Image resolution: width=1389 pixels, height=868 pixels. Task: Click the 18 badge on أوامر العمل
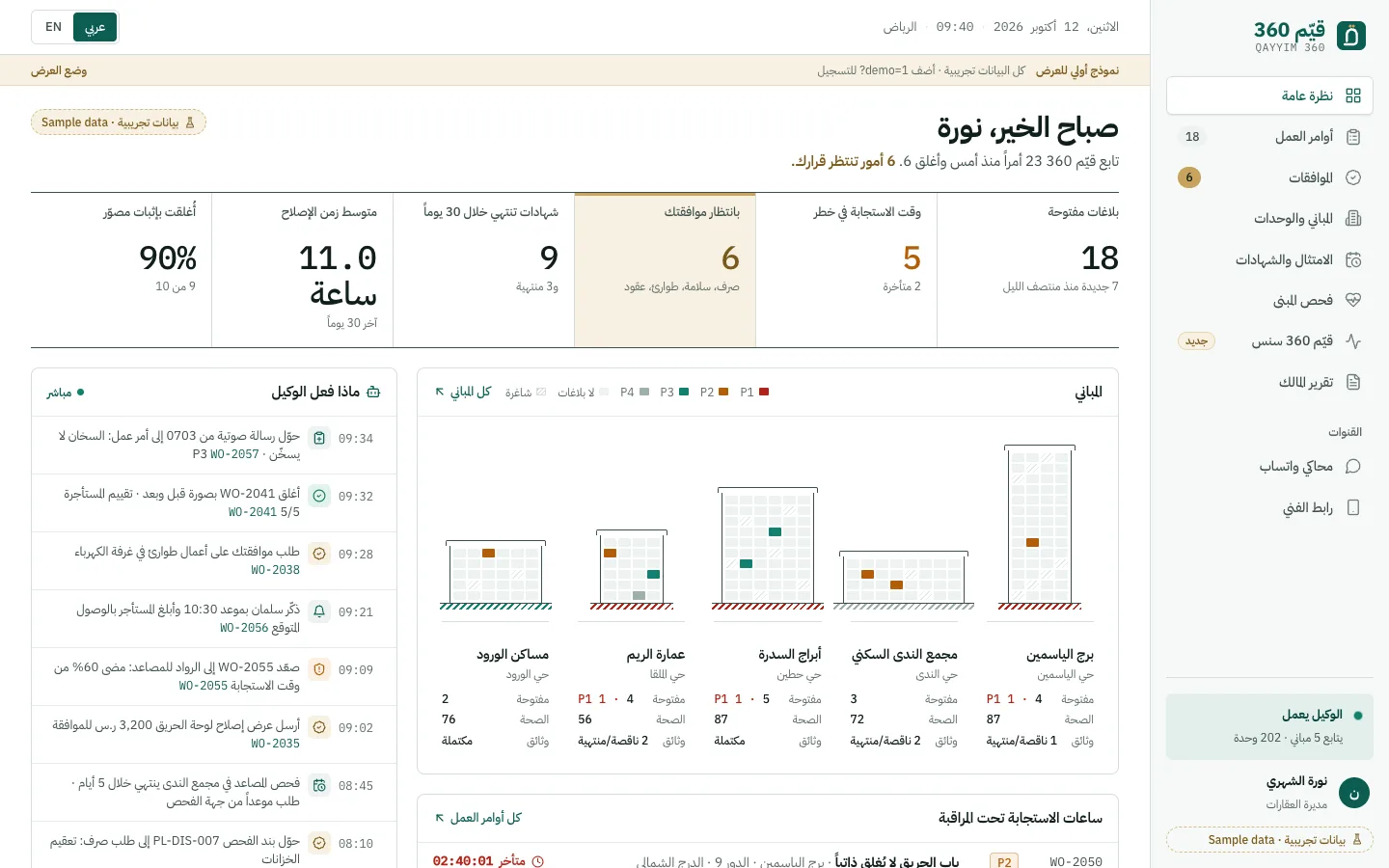tap(1192, 137)
